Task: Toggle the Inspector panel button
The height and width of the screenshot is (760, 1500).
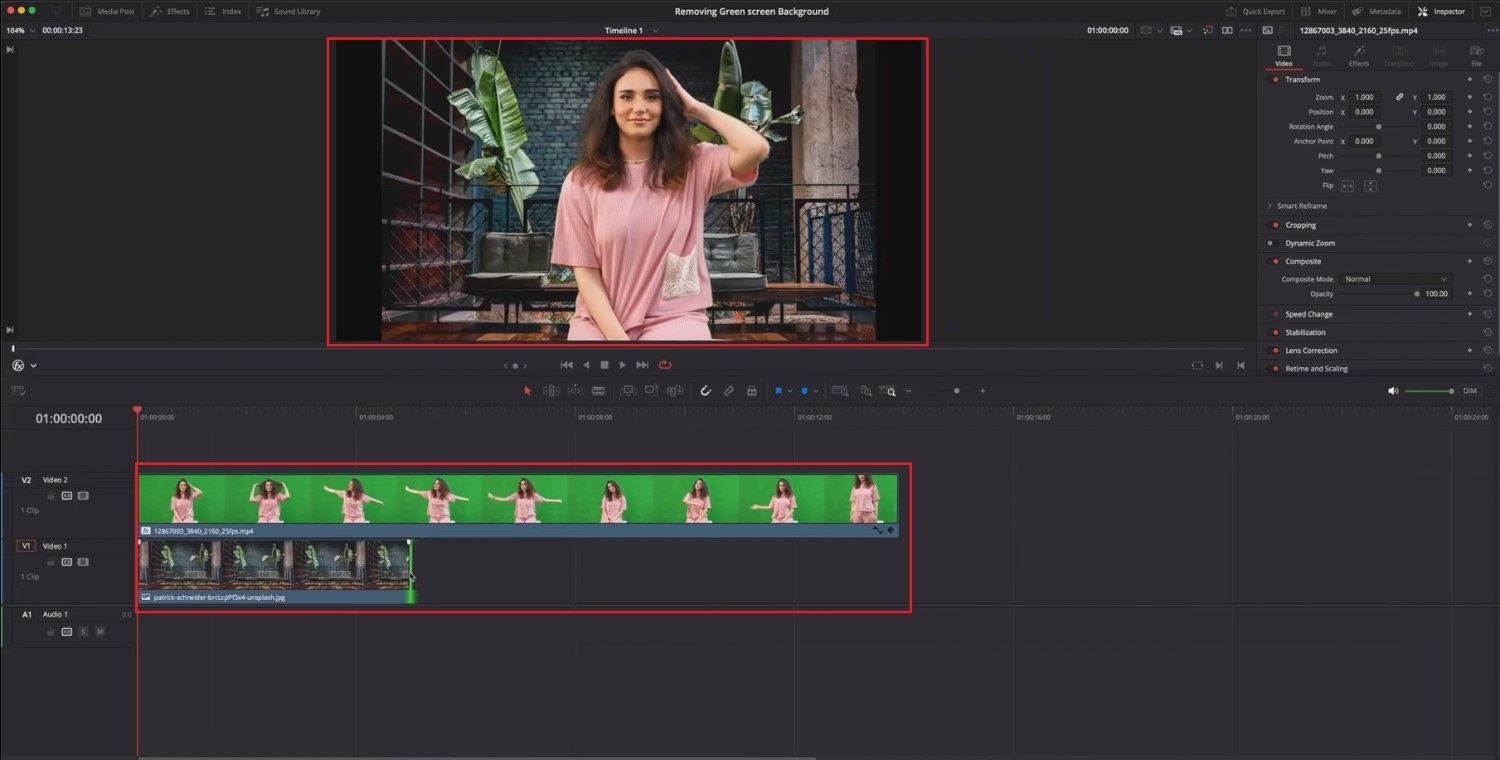Action: click(1441, 11)
